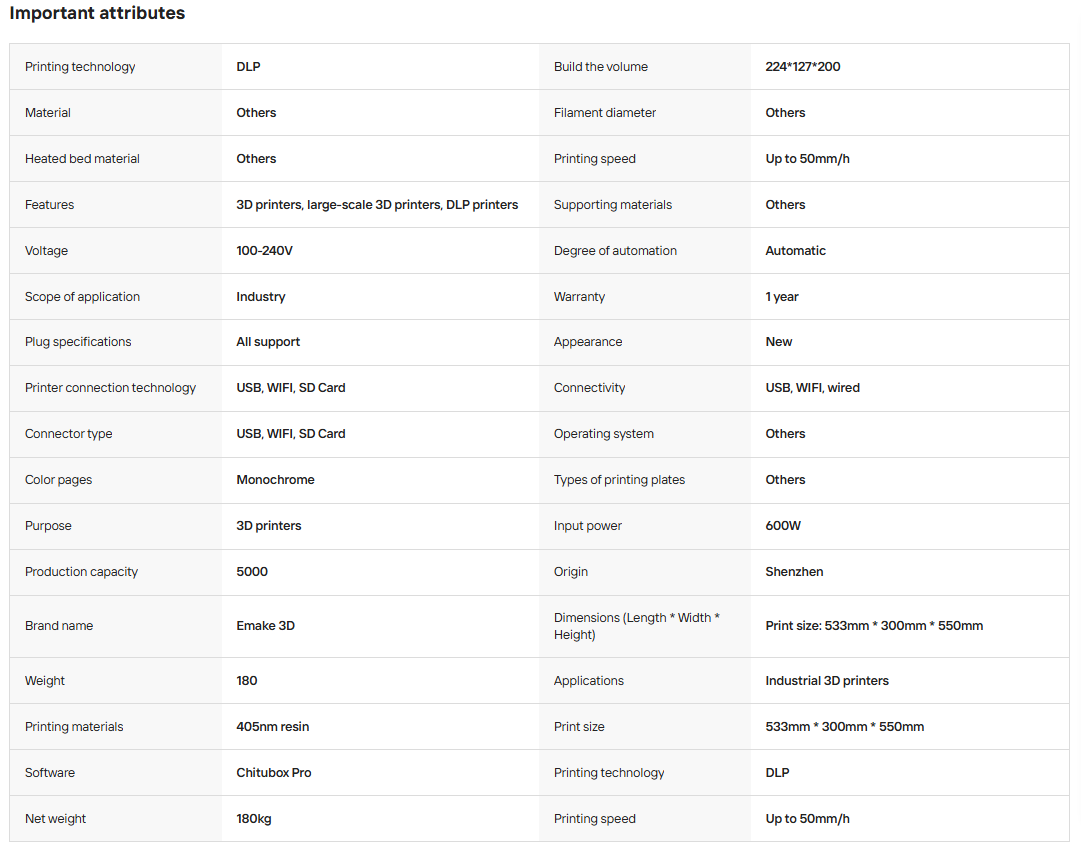Click the Printing materials 405nm resin value
The width and height of the screenshot is (1081, 846).
click(x=272, y=727)
